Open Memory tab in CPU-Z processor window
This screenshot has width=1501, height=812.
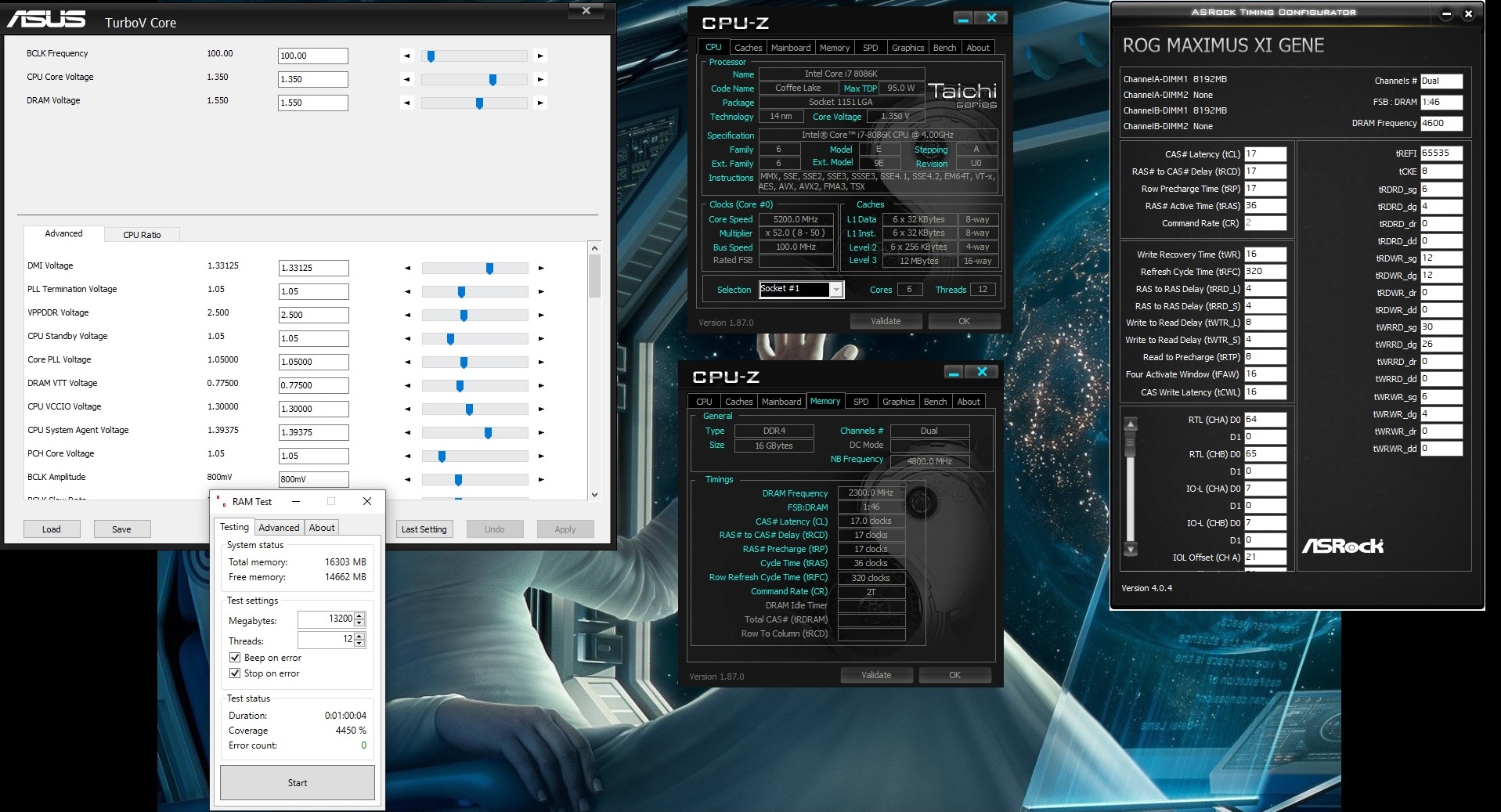tap(835, 48)
